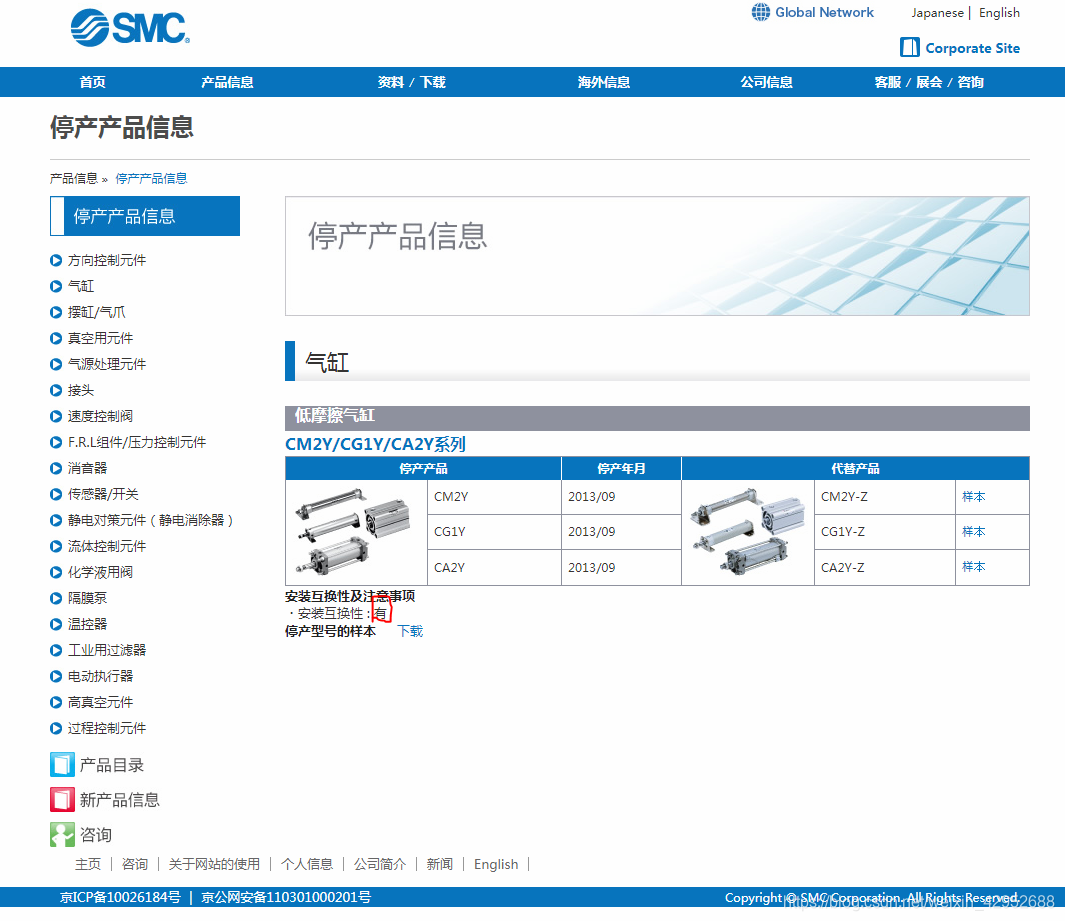Click the footer 公司简介 link
Screen dimensions: 1065x921
click(380, 864)
